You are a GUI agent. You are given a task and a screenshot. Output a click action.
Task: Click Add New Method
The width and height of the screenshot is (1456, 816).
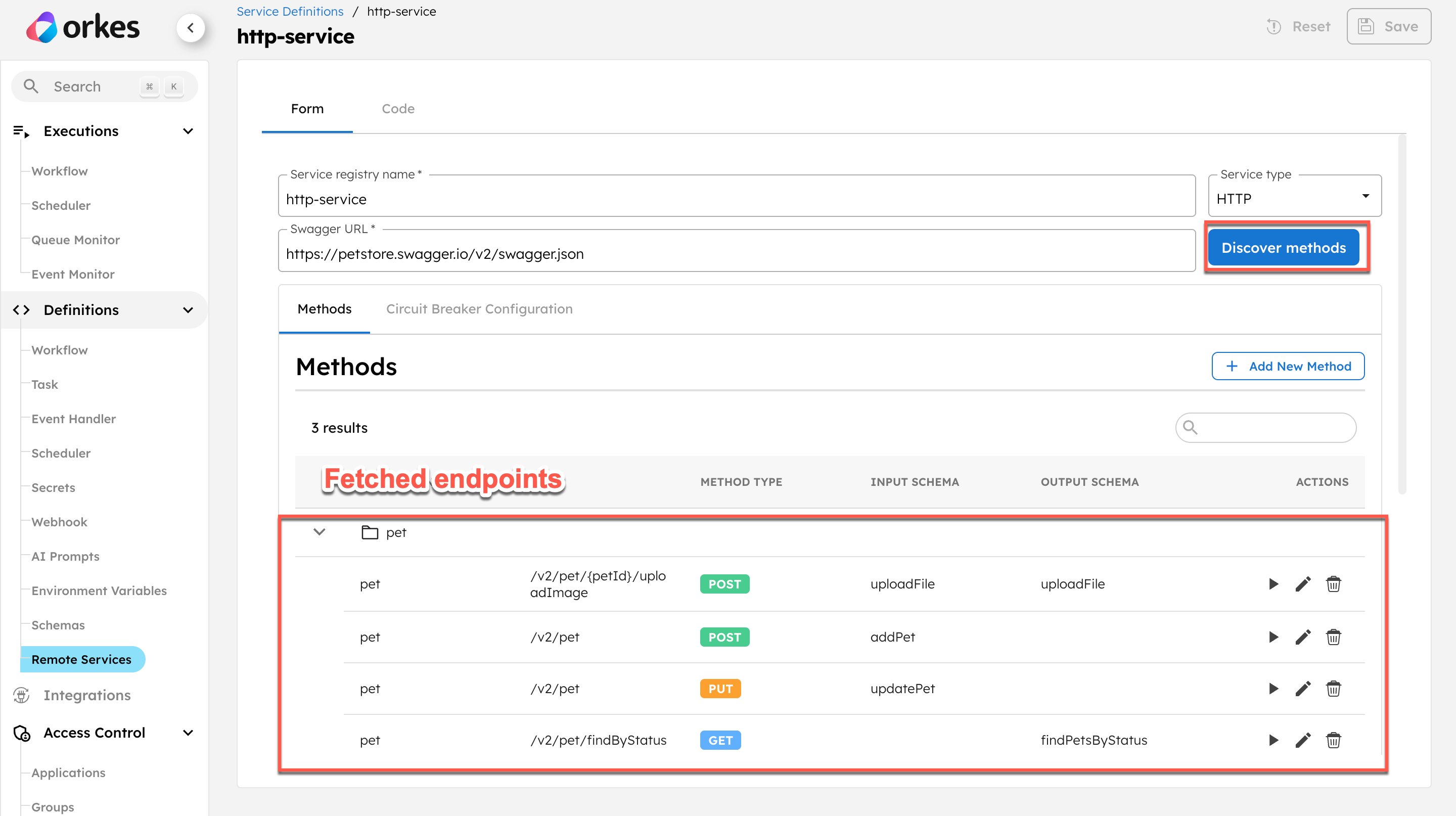pos(1288,366)
